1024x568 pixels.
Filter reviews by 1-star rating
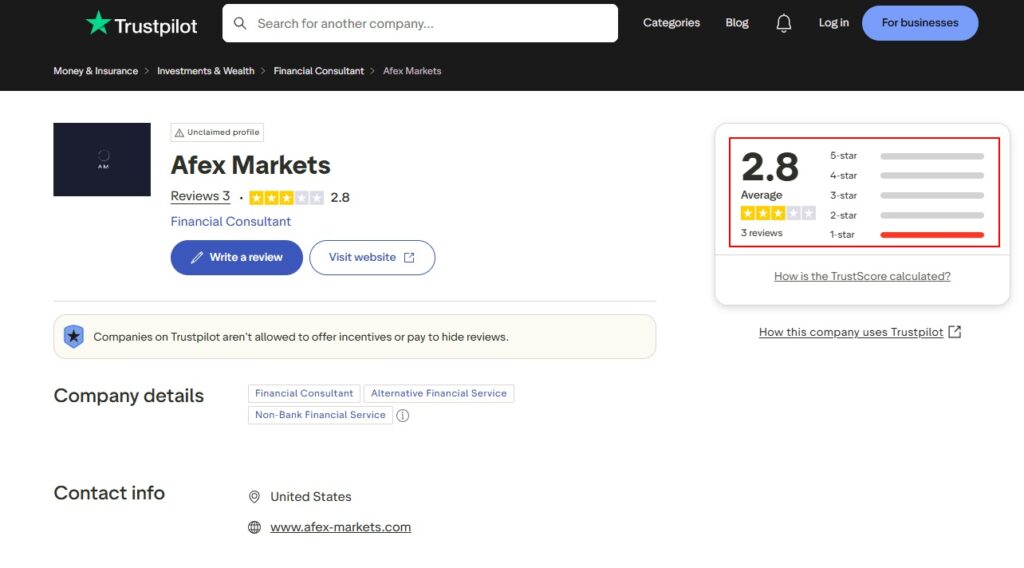click(931, 235)
